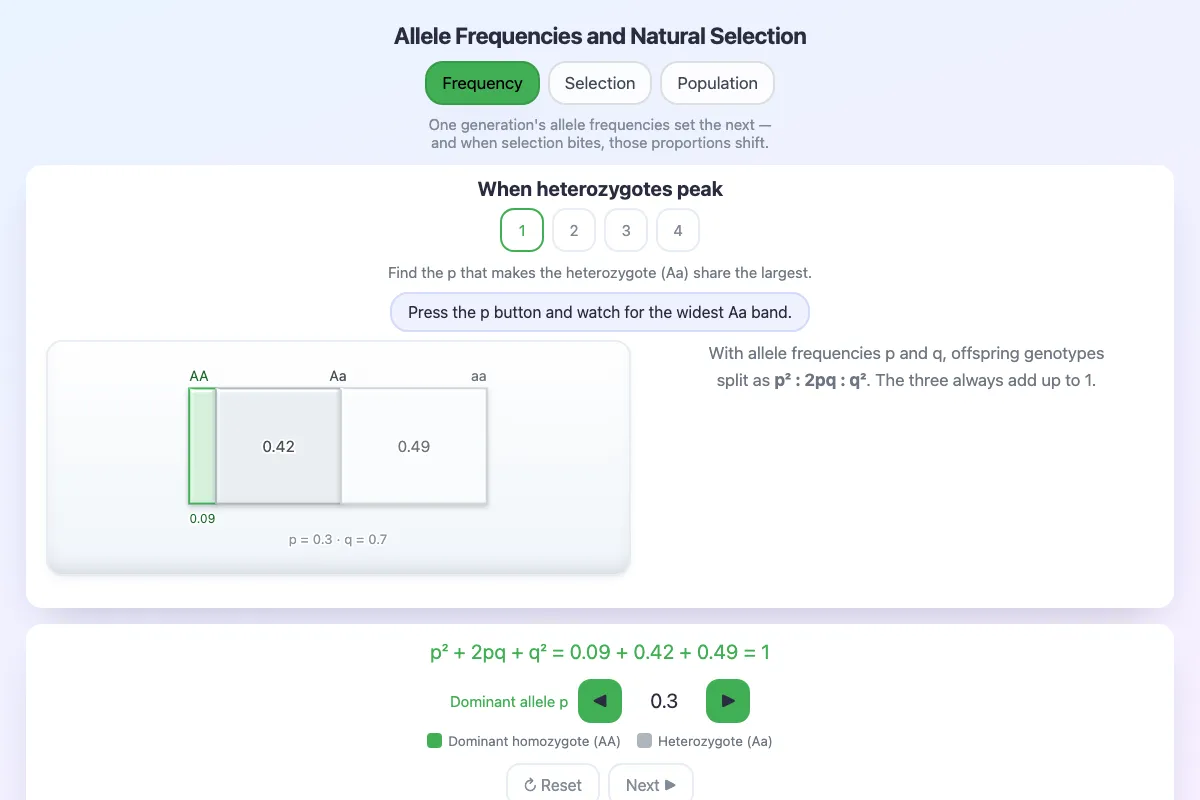
Task: Click the aa band showing 0.49
Action: point(414,446)
